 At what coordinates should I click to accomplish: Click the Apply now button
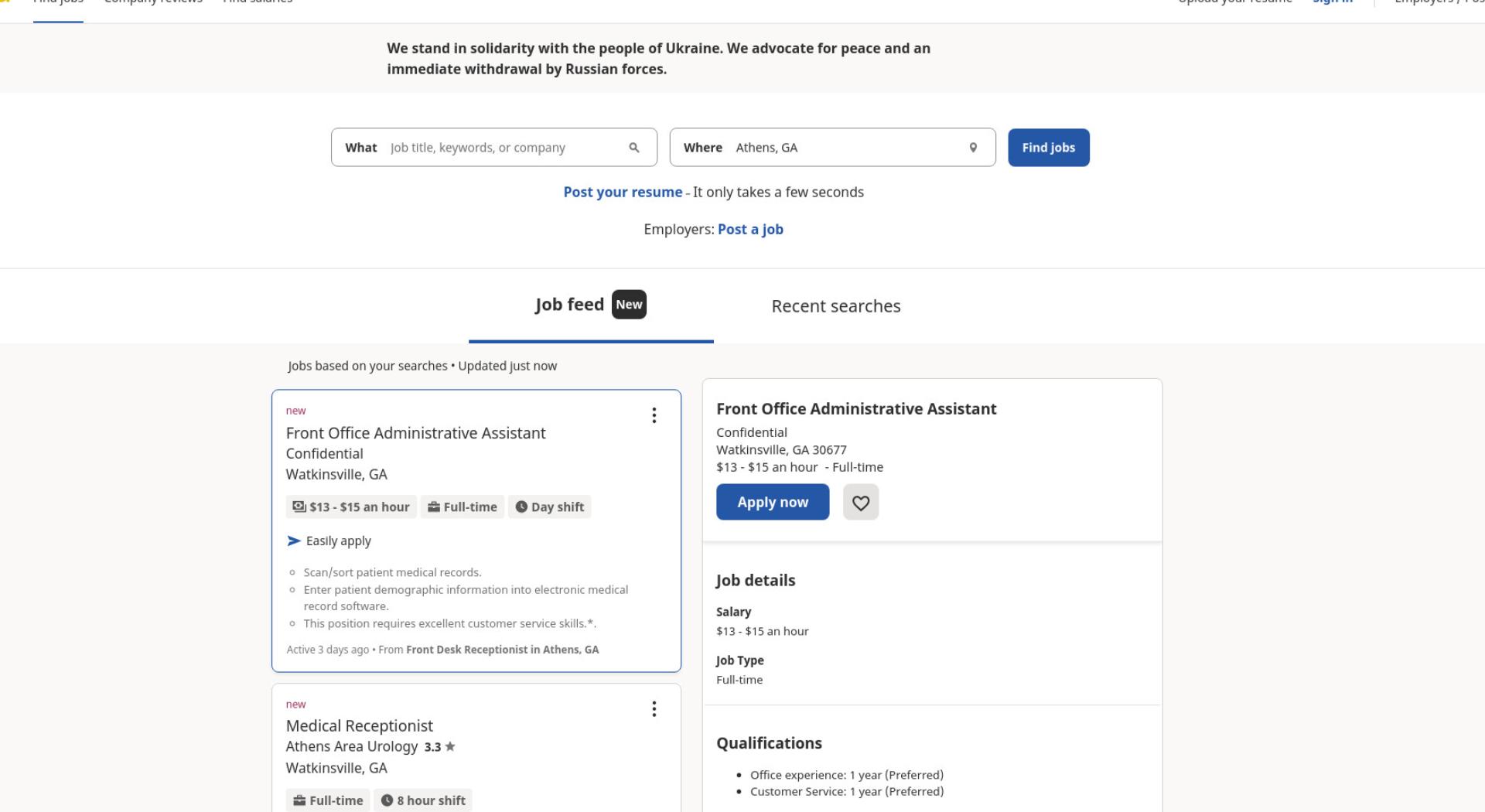pos(773,502)
